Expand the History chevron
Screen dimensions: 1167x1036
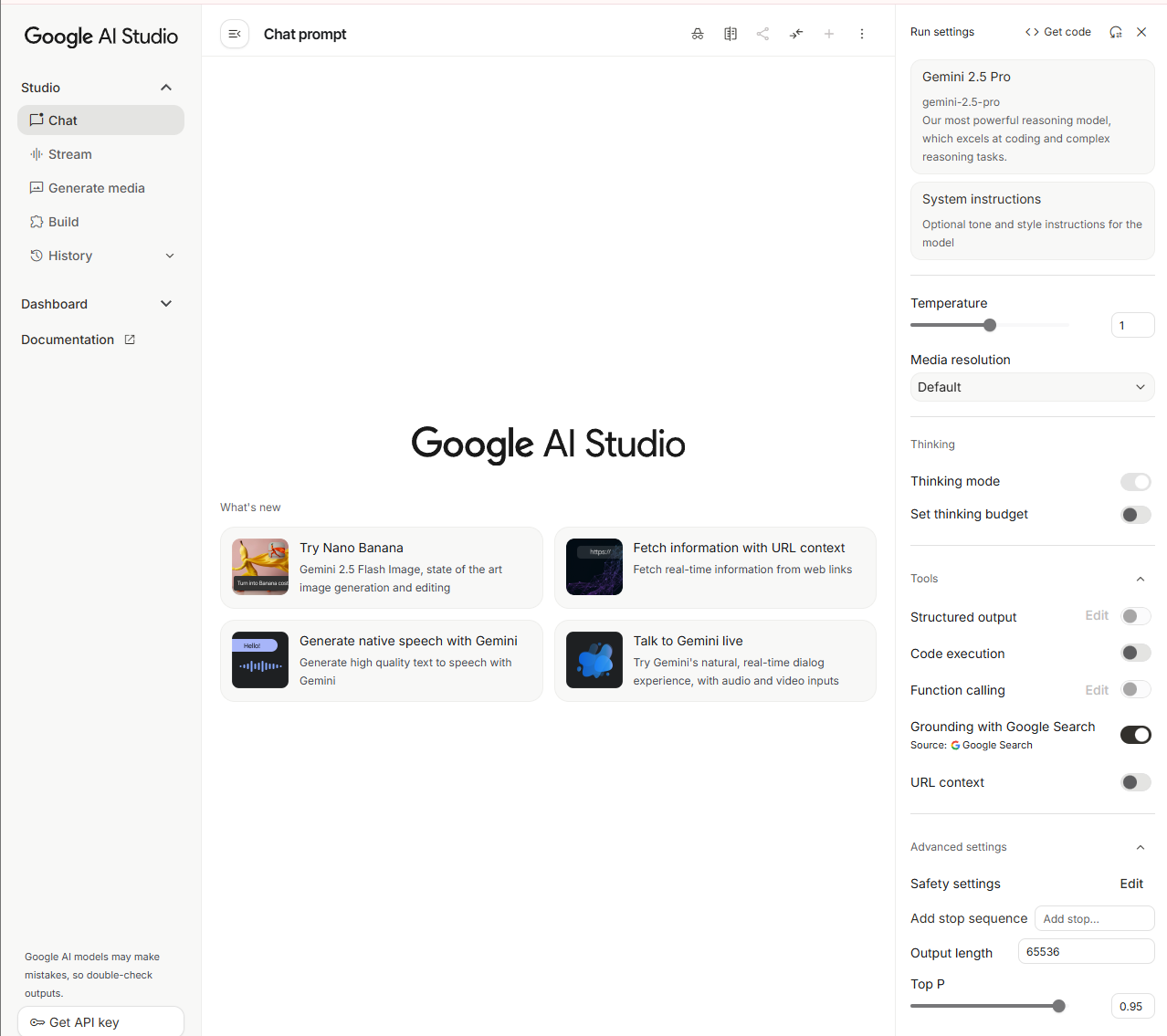pos(170,256)
